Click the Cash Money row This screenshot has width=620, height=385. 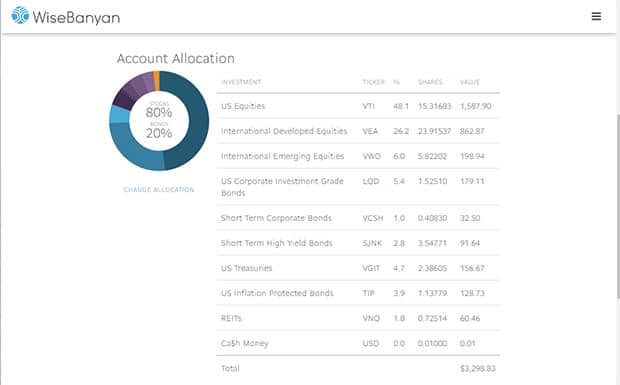(358, 343)
